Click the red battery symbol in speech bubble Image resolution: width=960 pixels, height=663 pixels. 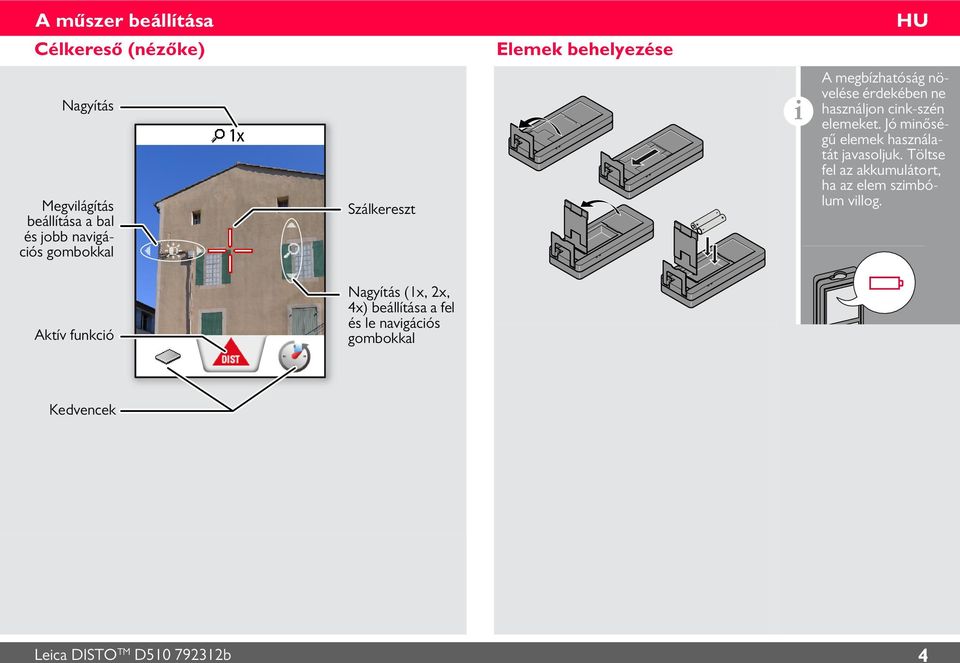886,283
